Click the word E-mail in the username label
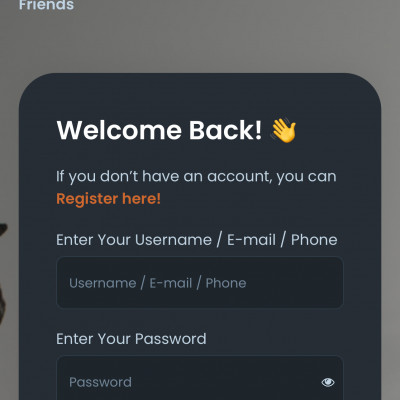 [251, 240]
